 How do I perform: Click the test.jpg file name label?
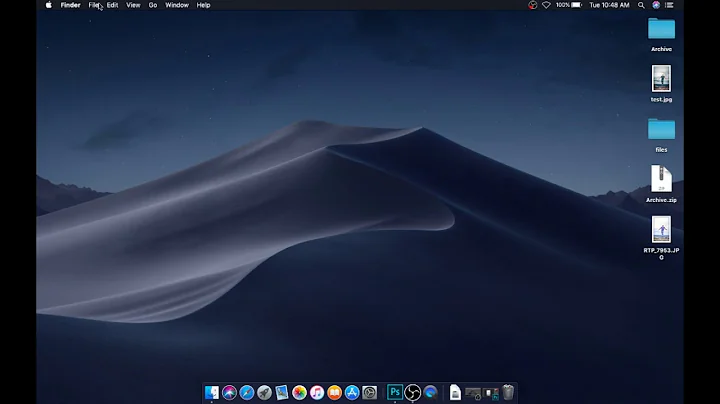coord(661,100)
